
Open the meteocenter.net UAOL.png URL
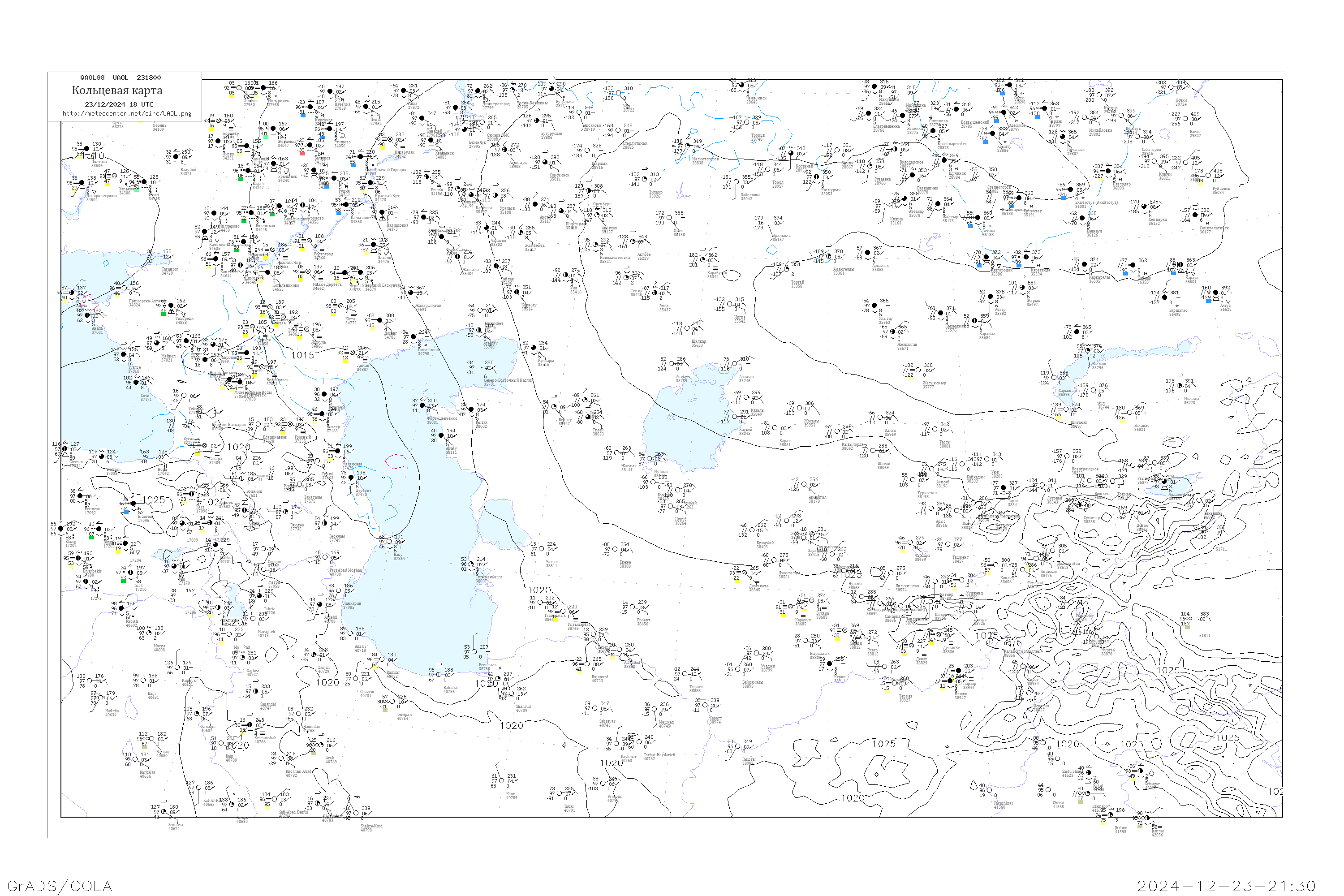(127, 113)
